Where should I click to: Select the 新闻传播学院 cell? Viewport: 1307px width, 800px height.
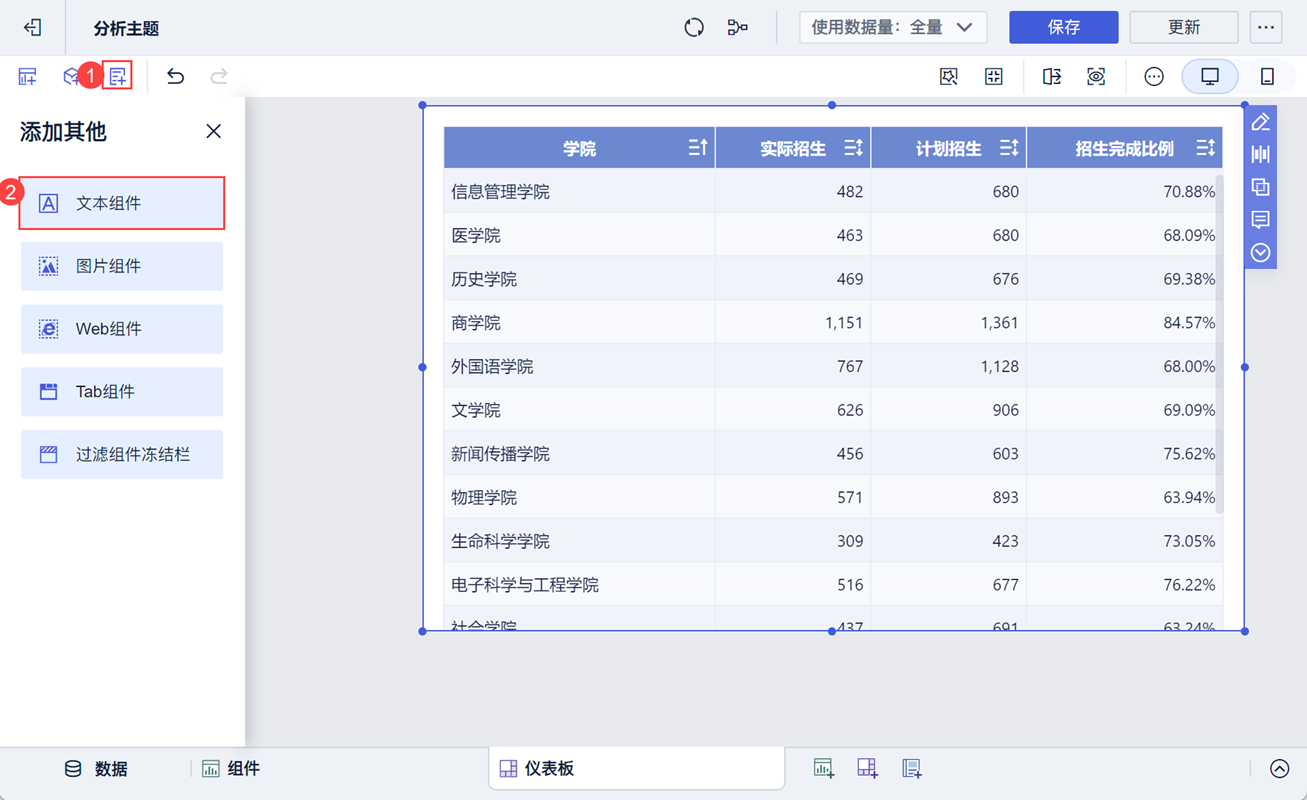pos(579,453)
